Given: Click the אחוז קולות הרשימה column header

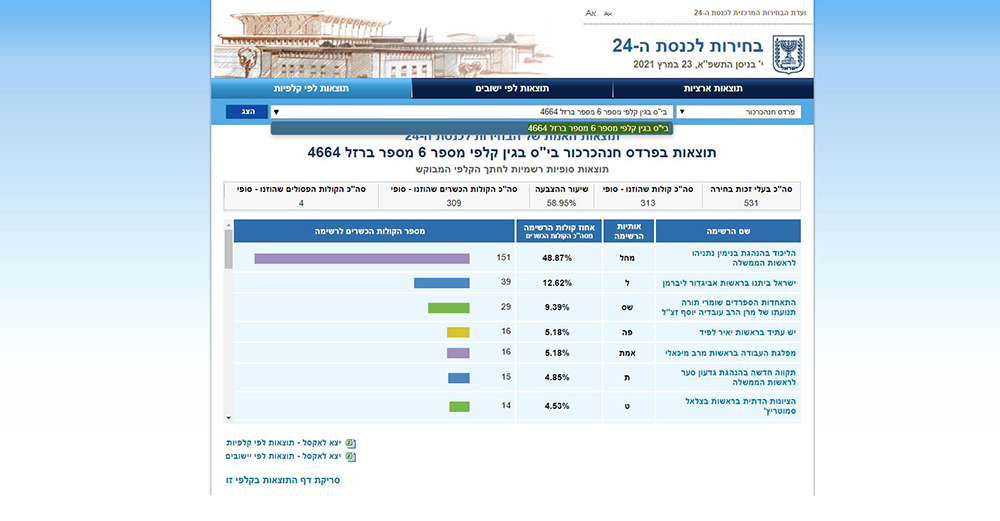Looking at the screenshot, I should tap(558, 231).
